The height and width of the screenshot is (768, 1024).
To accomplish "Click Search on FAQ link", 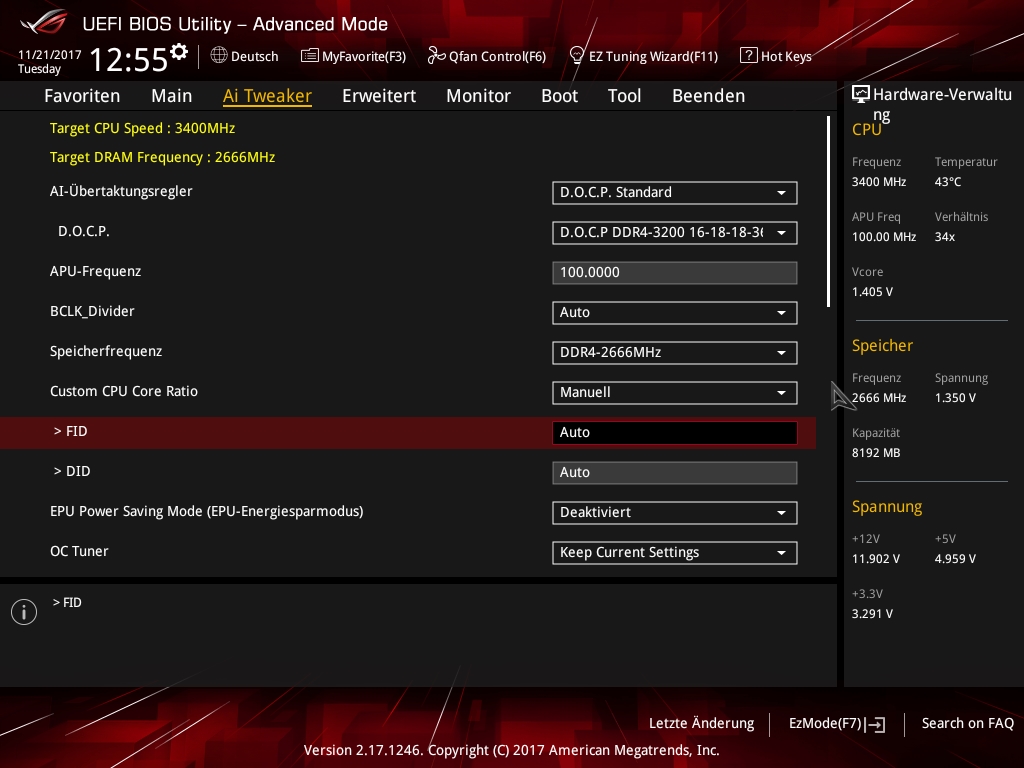I will [x=967, y=724].
